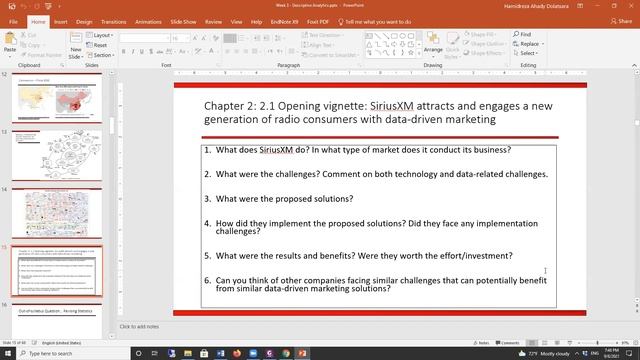Click the Undo icon in title bar
This screenshot has width=640, height=360.
point(24,6)
